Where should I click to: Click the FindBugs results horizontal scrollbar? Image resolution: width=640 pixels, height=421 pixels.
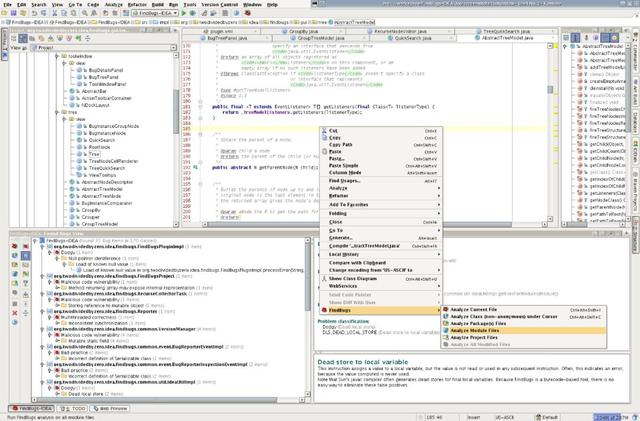[155, 400]
